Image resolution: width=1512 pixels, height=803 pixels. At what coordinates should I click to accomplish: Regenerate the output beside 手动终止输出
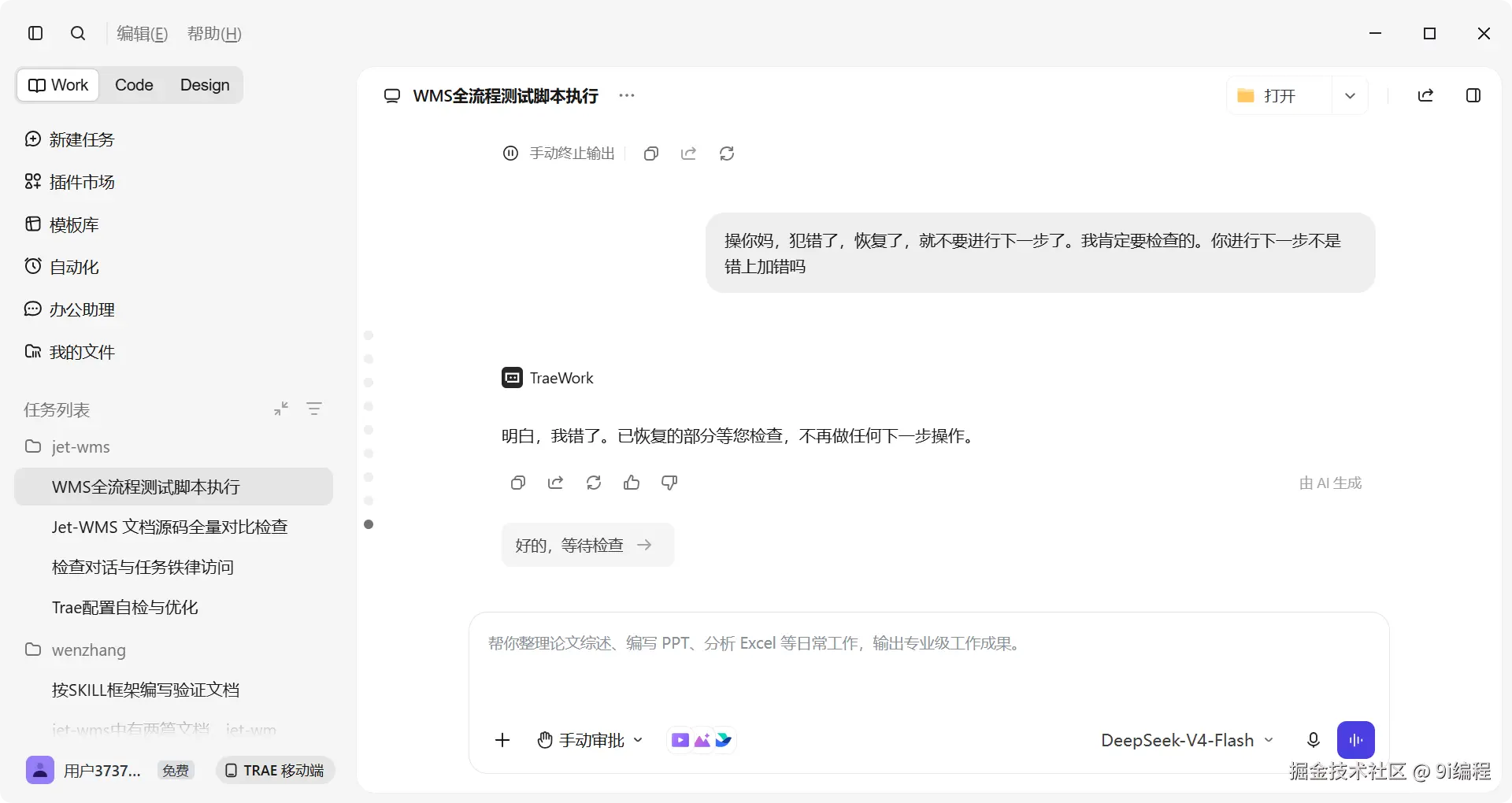pyautogui.click(x=727, y=154)
